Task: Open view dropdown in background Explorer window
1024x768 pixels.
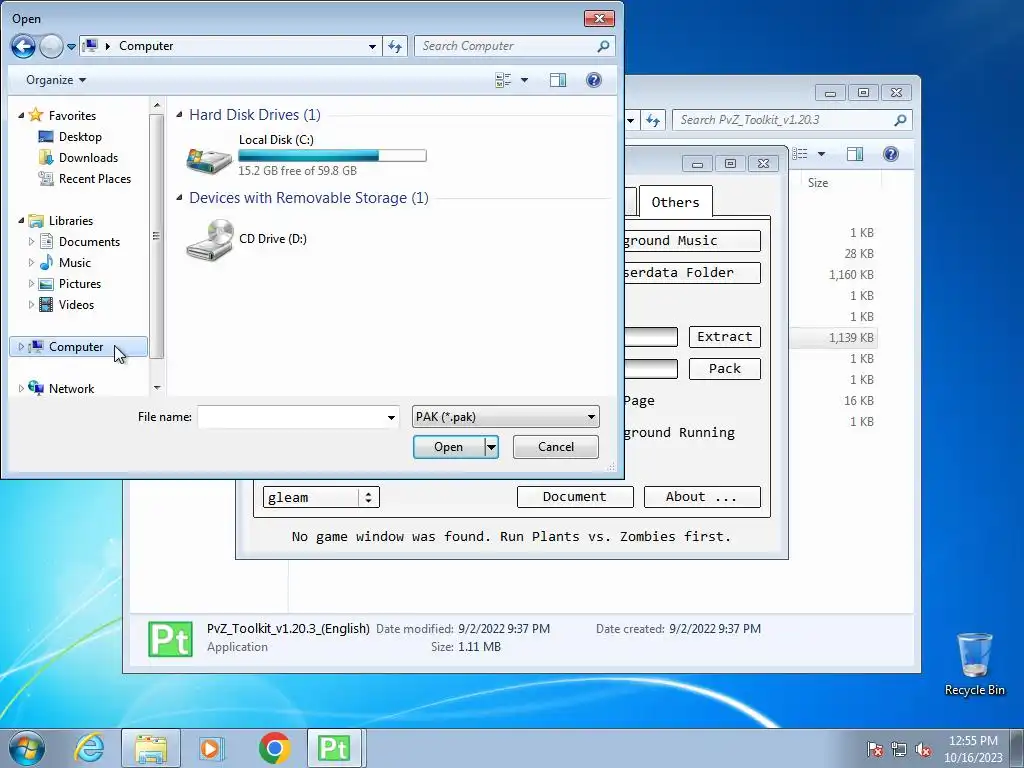Action: (822, 154)
